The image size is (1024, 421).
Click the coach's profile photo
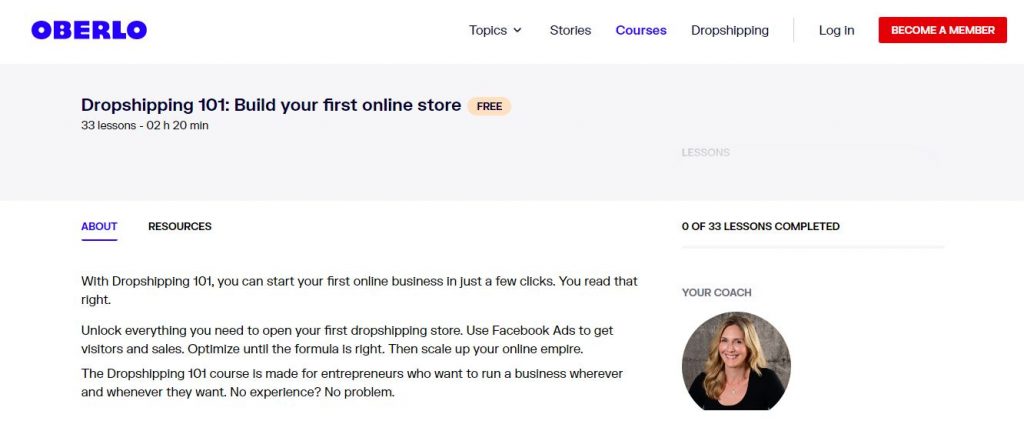[736, 361]
